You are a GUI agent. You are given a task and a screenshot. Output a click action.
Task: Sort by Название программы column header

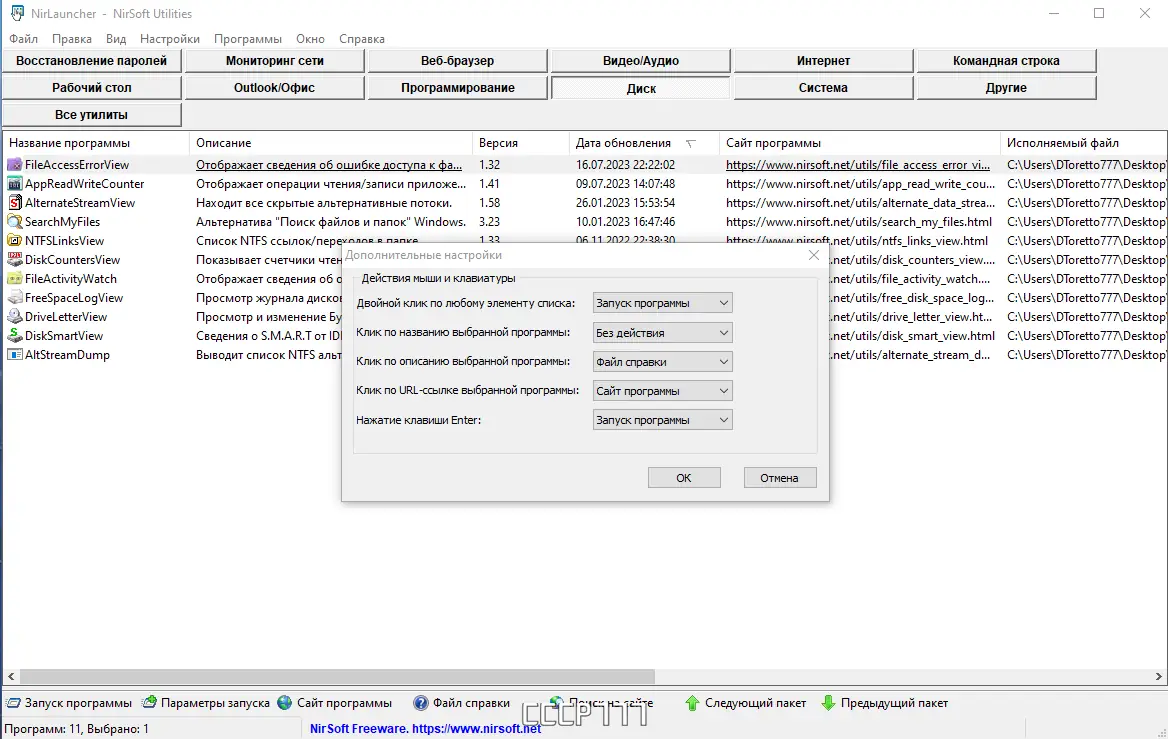coord(96,143)
